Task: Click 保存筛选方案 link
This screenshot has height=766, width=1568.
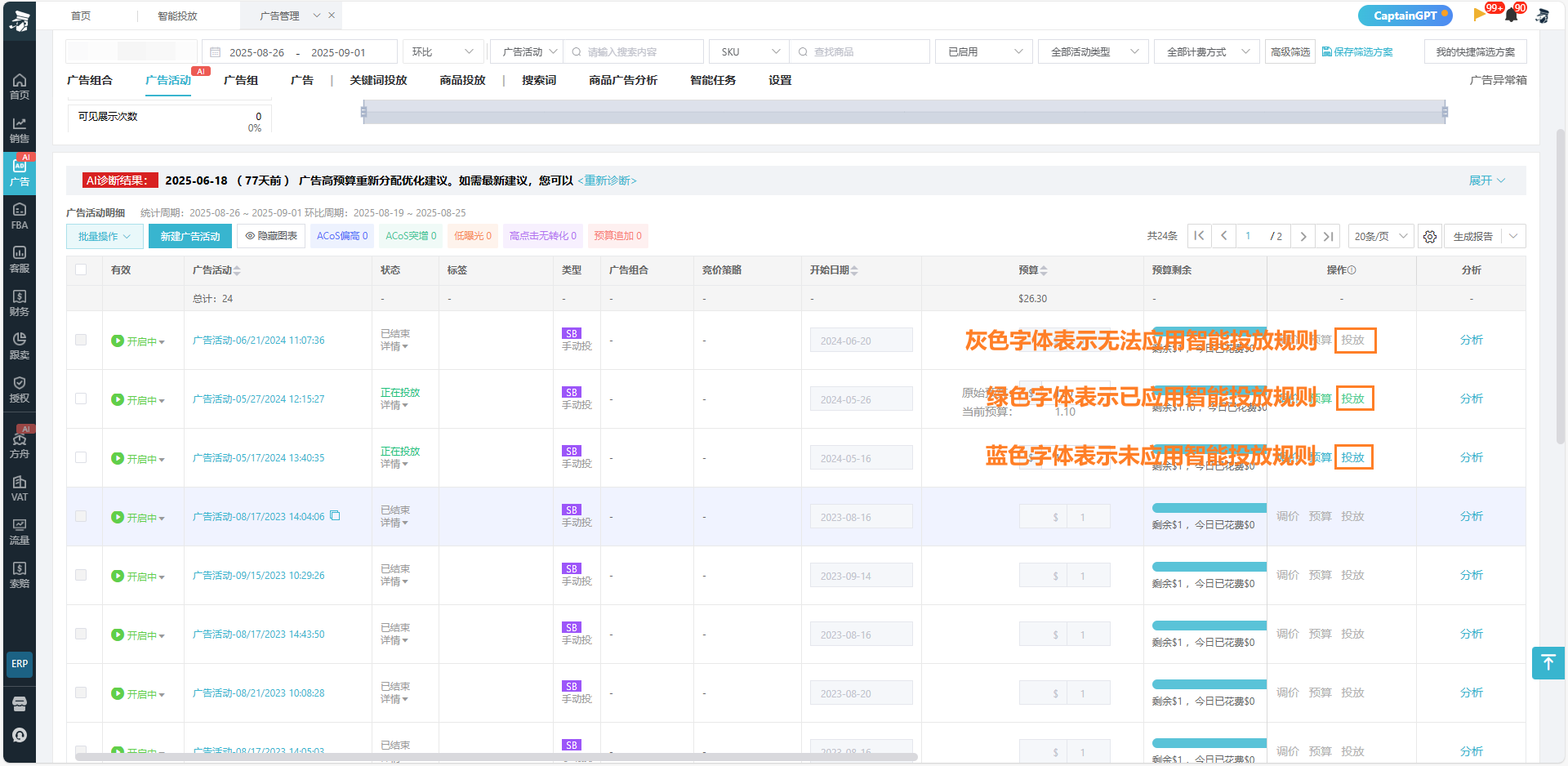Action: [1357, 51]
